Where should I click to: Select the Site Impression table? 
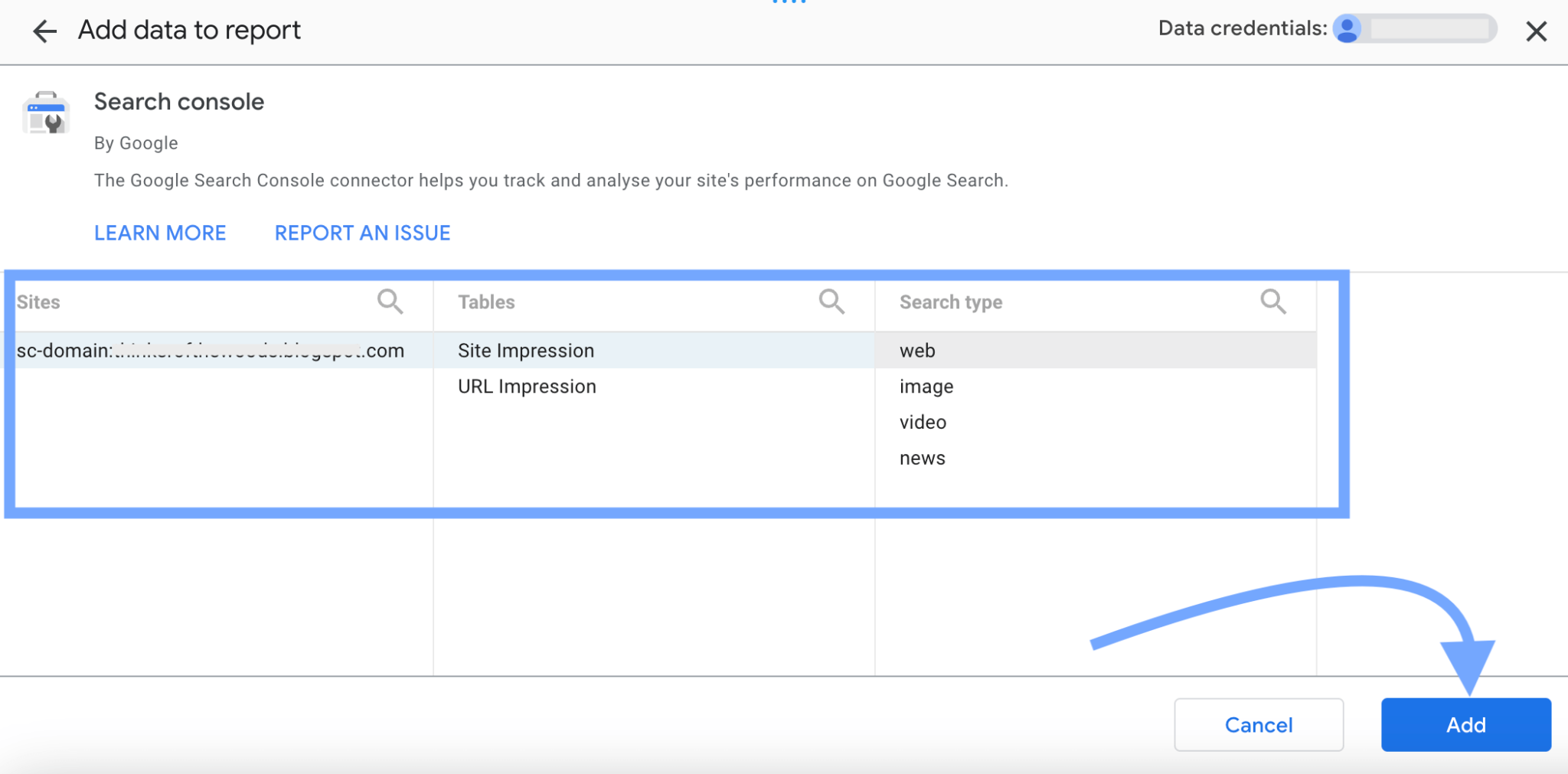525,350
